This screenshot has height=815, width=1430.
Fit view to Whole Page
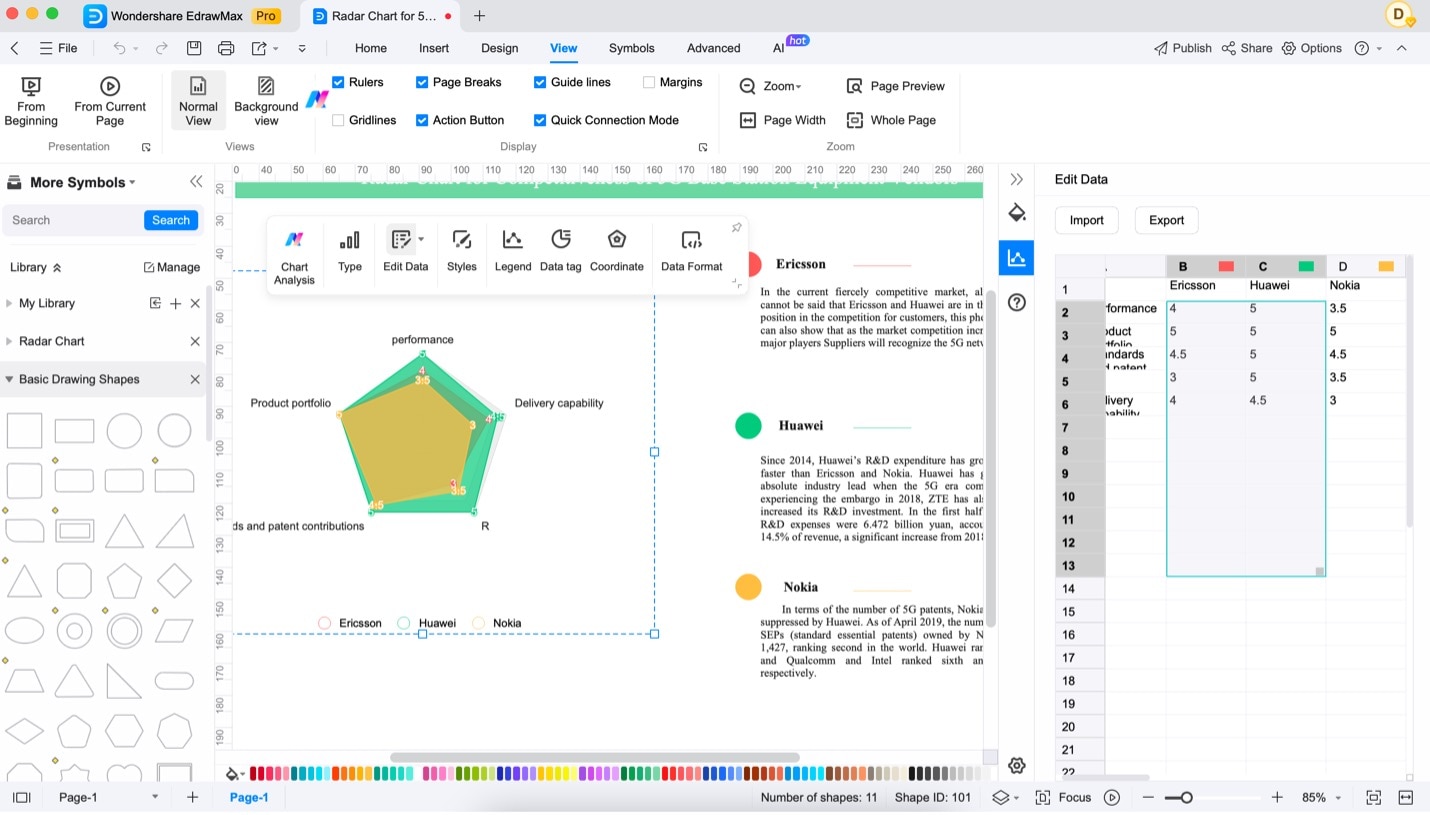click(891, 120)
